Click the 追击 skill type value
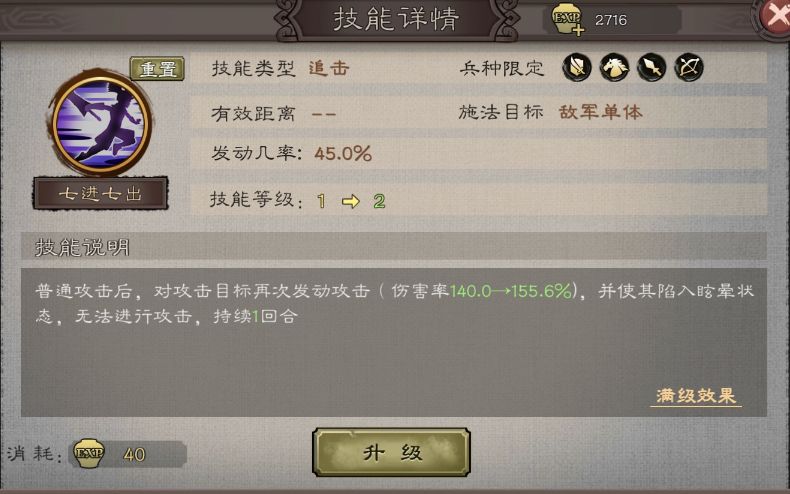 (x=329, y=68)
